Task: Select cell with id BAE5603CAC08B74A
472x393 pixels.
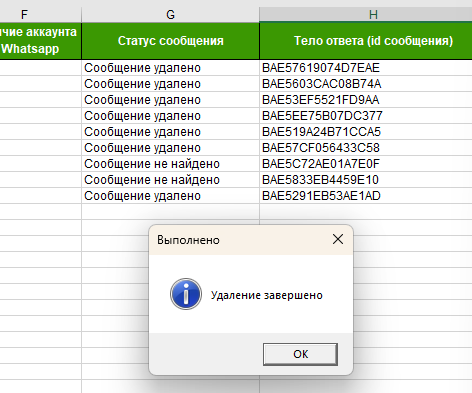Action: pyautogui.click(x=366, y=84)
